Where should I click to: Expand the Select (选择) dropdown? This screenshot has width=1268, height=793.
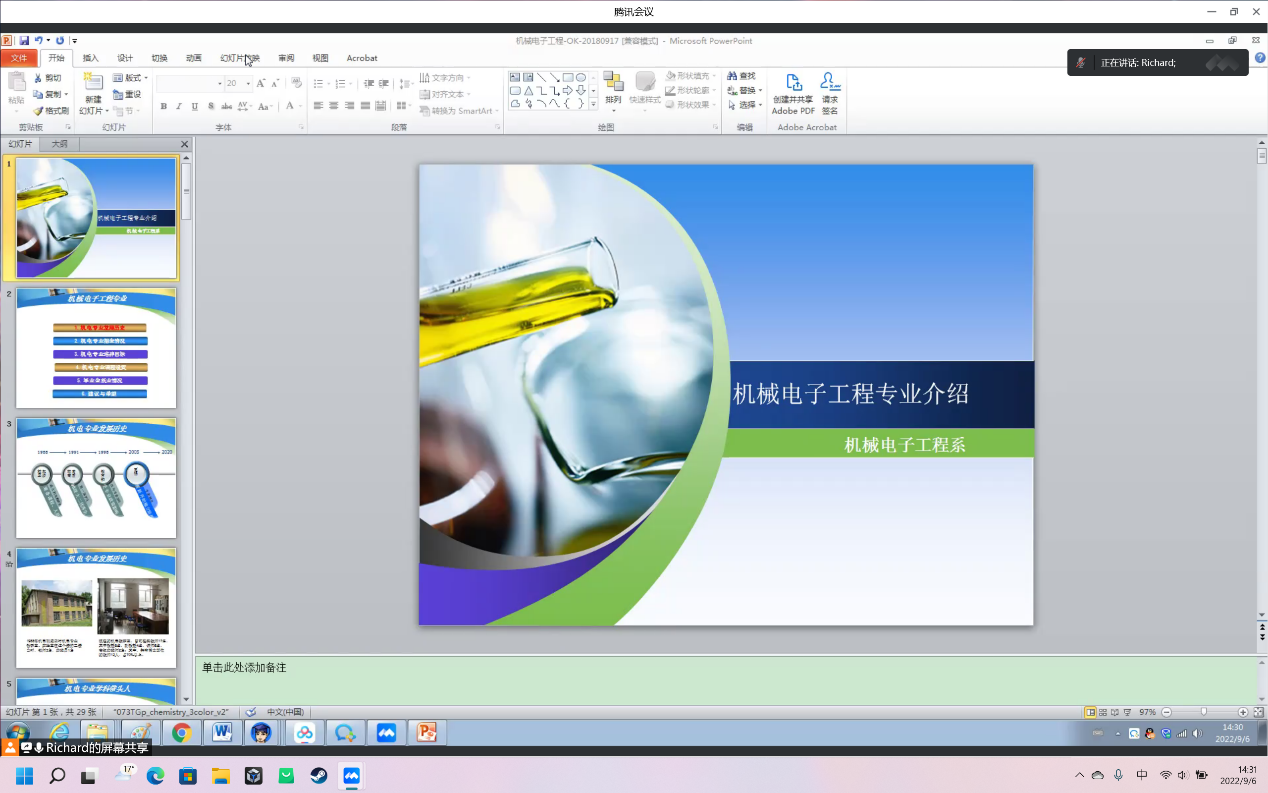[760, 105]
